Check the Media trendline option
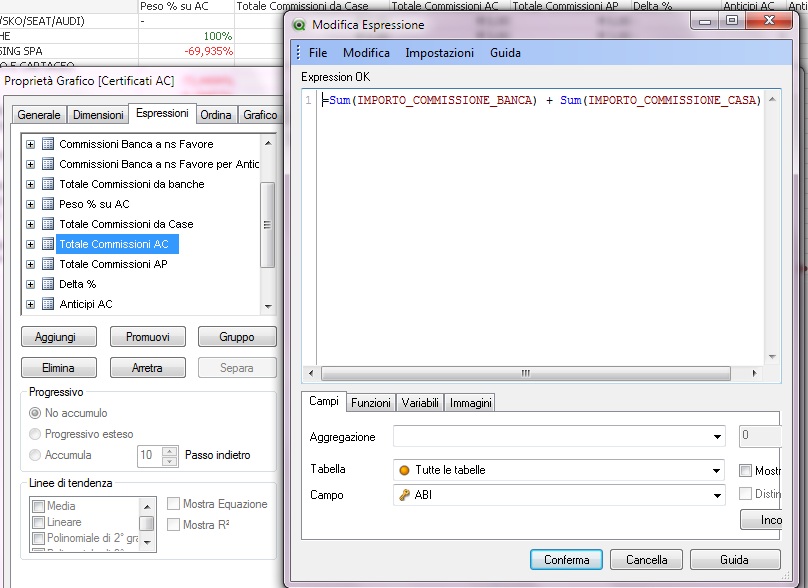 (39, 506)
